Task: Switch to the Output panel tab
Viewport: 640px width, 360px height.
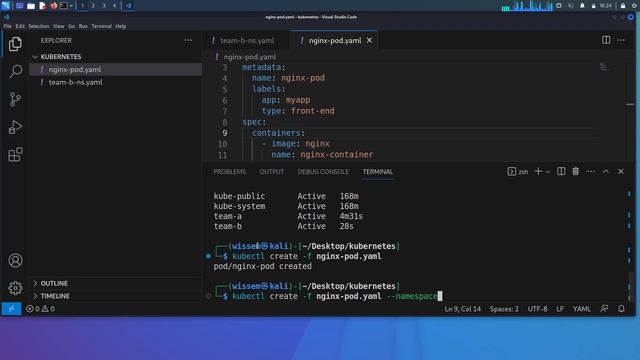Action: coord(272,172)
